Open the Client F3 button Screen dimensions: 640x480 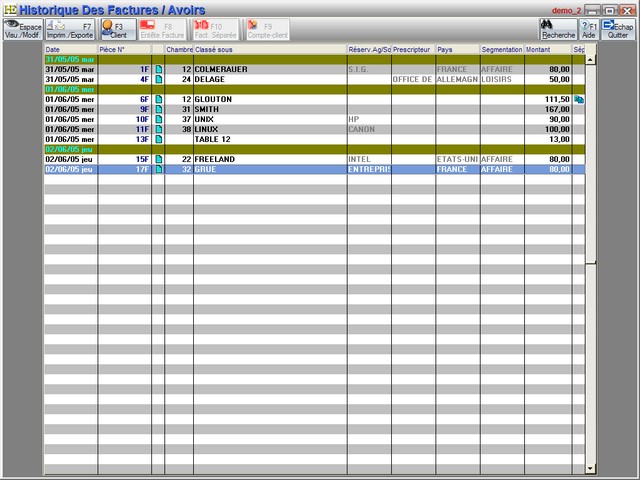pos(118,30)
